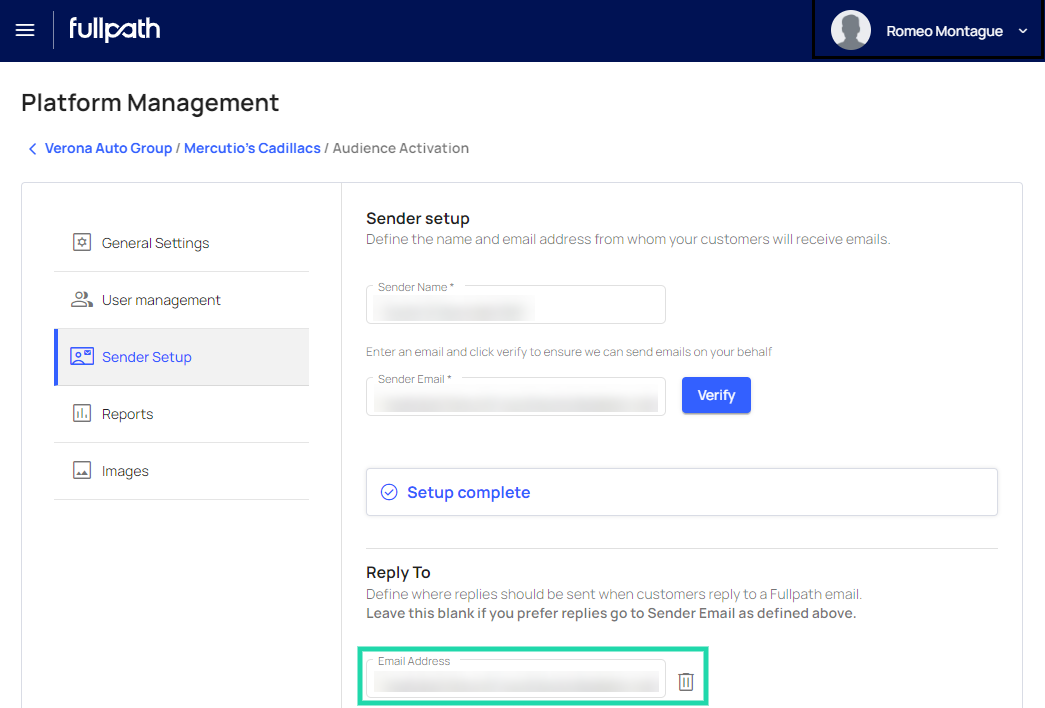This screenshot has height=708, width=1045.
Task: Open the hamburger navigation menu
Action: point(25,31)
